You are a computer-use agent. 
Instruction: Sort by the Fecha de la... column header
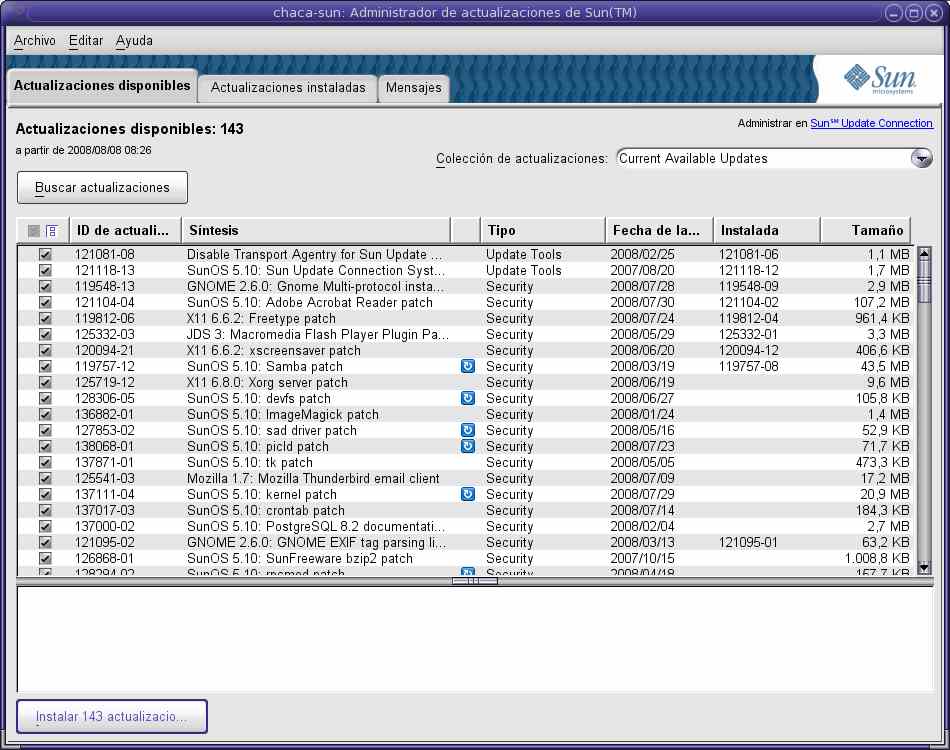click(659, 231)
